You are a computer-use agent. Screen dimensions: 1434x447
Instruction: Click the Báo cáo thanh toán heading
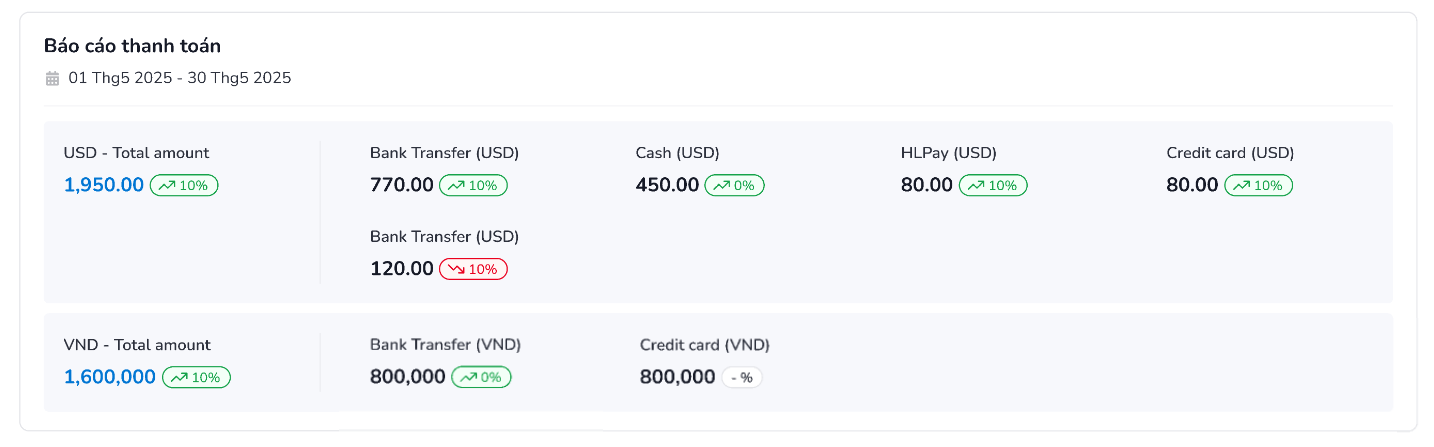(x=132, y=46)
